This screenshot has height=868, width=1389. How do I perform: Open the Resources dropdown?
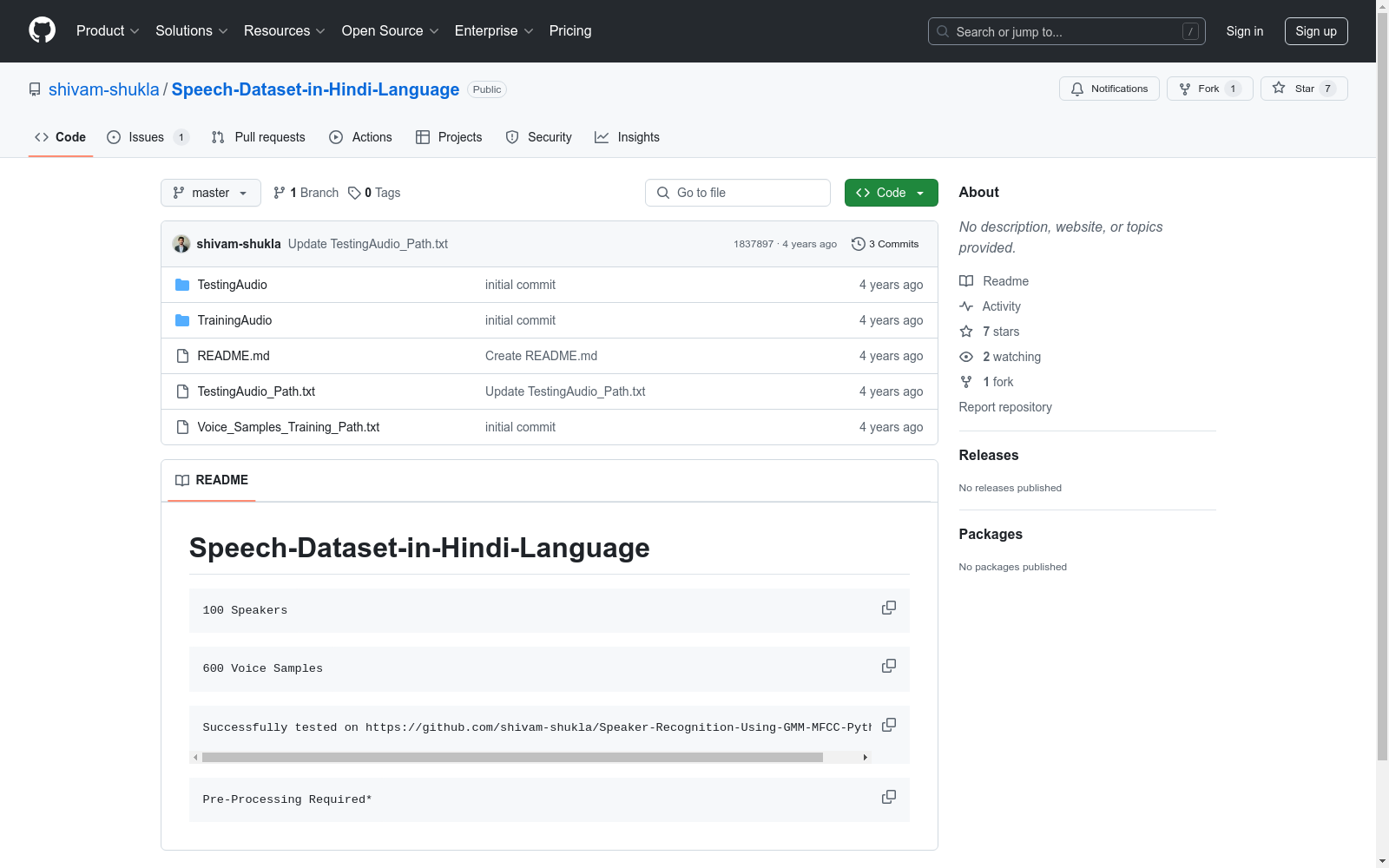pyautogui.click(x=285, y=31)
